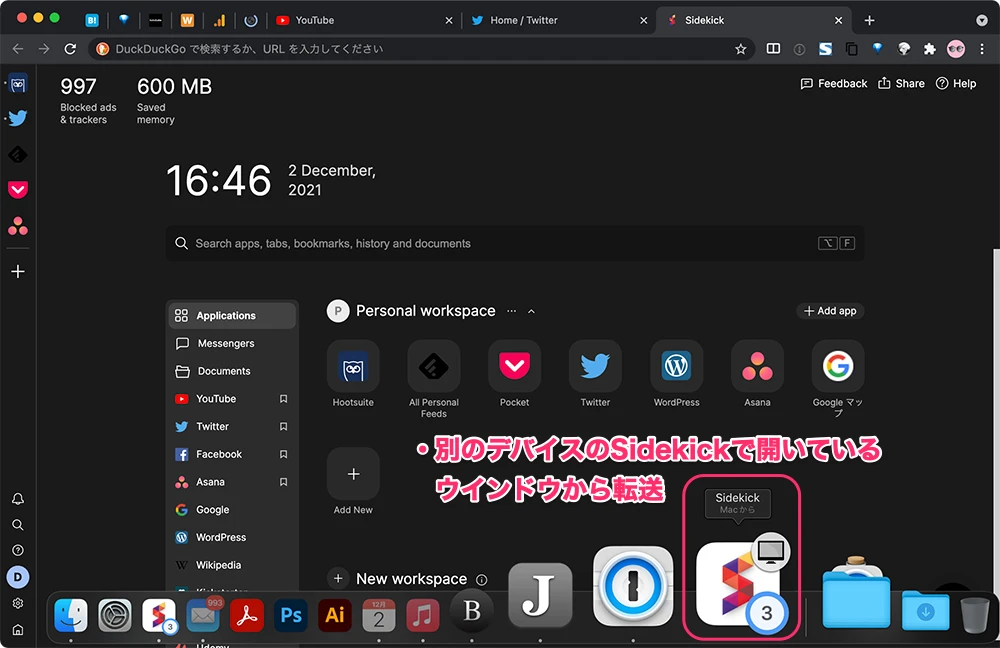Close the YouTube tab

pos(449,20)
